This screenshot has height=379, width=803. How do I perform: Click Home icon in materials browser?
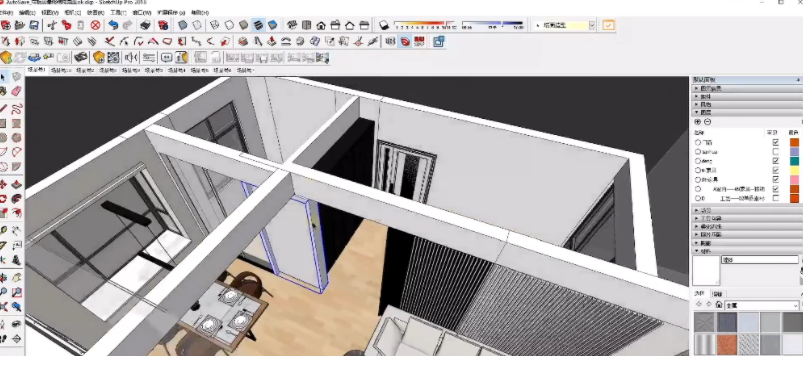[x=719, y=305]
